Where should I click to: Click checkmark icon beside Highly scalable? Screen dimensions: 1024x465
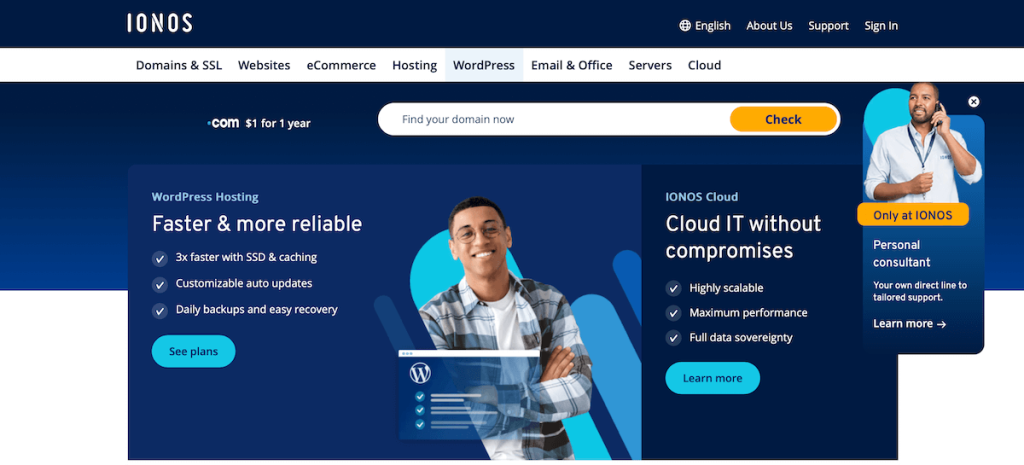673,288
